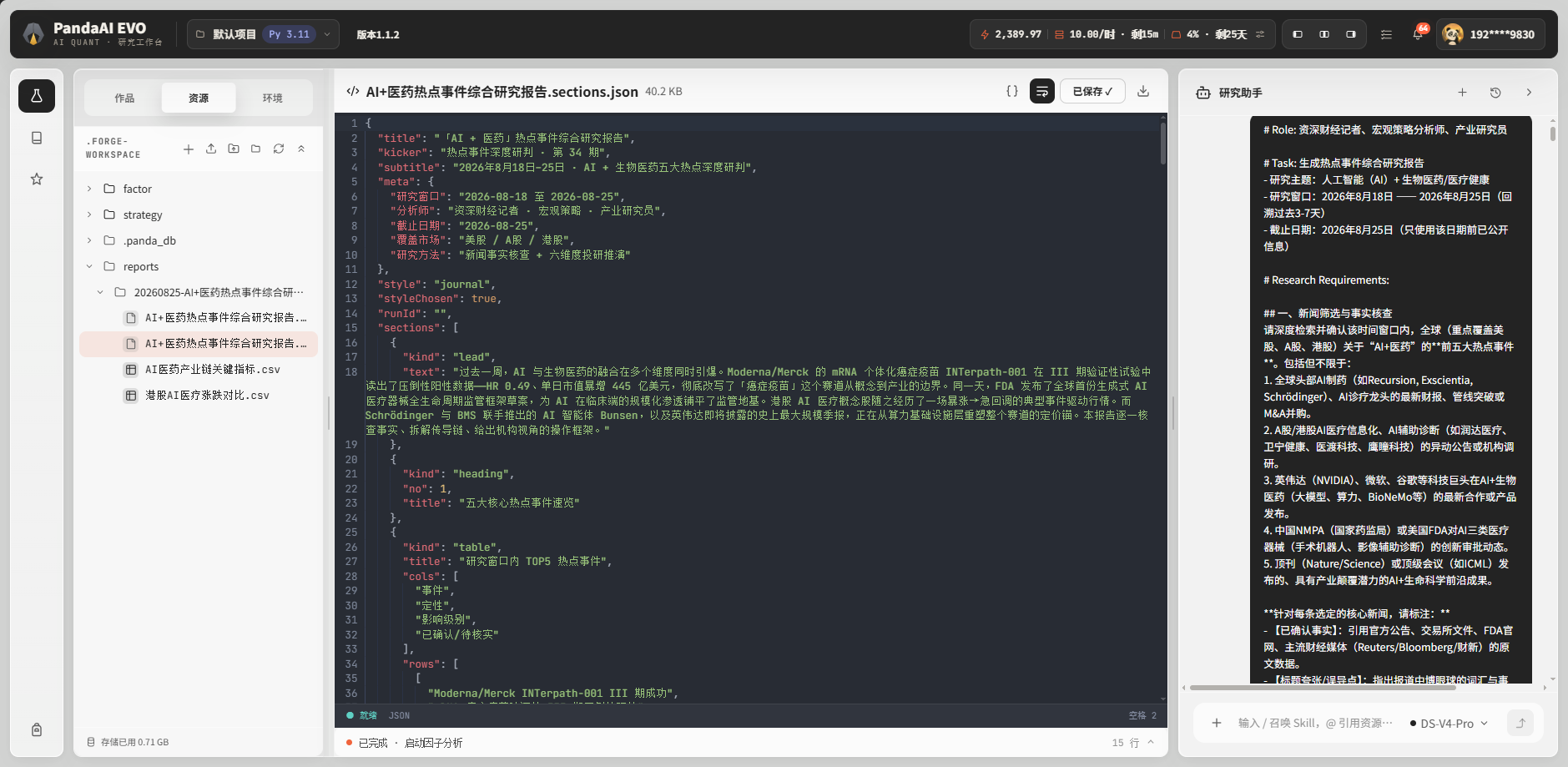Click the lightning balance indicator 2,389.97

coord(1011,34)
